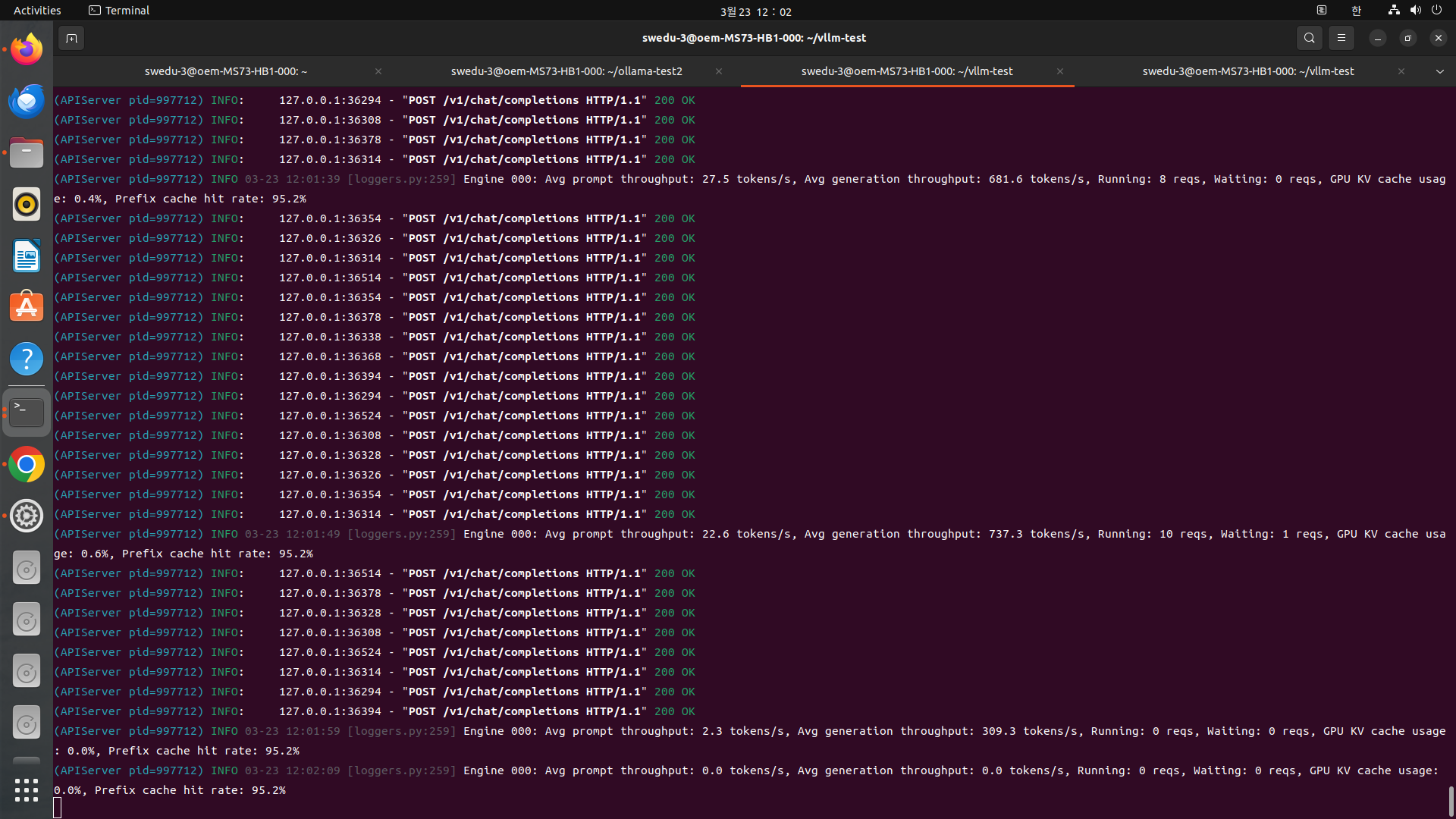Close the ~/ollama-test2 tab
The image size is (1456, 819).
pos(719,71)
